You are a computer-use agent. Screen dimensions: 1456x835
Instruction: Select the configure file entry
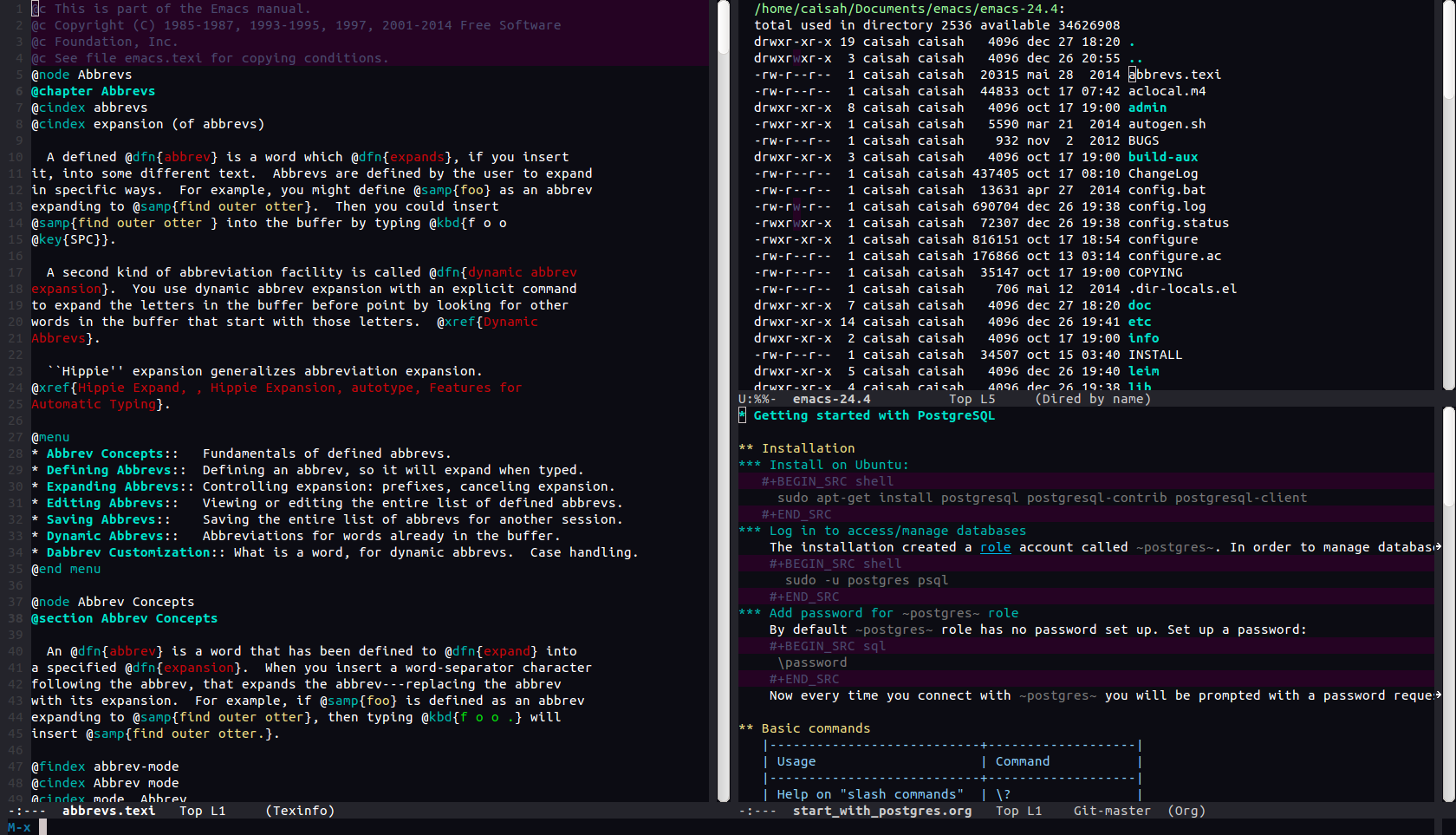1163,239
